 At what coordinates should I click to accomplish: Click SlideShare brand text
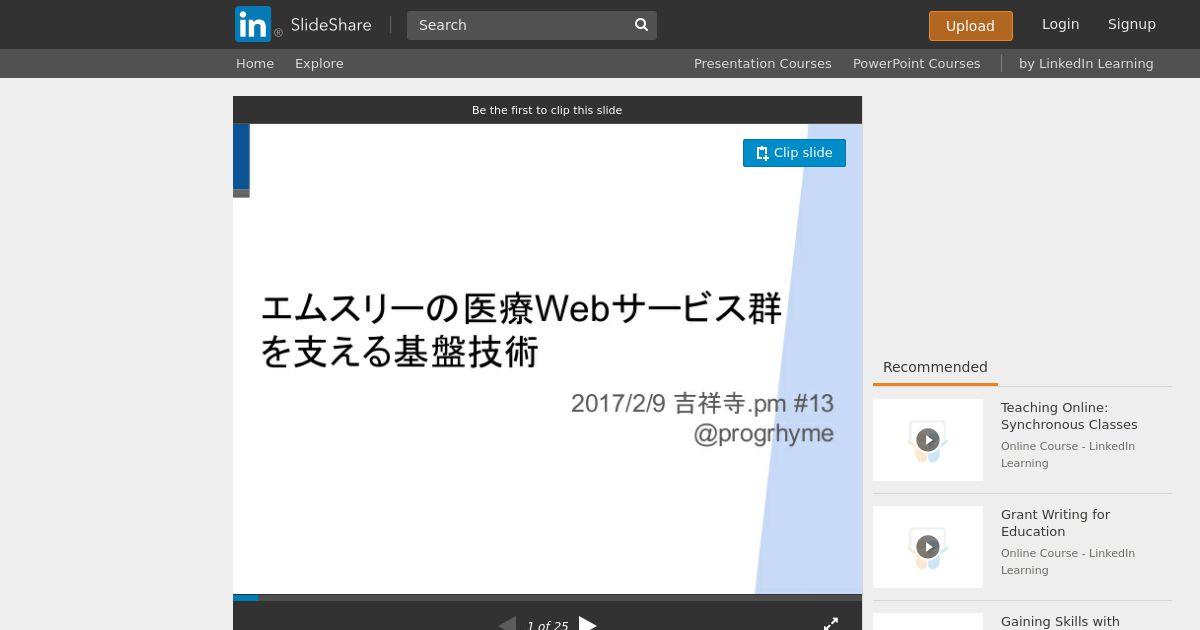[x=331, y=25]
